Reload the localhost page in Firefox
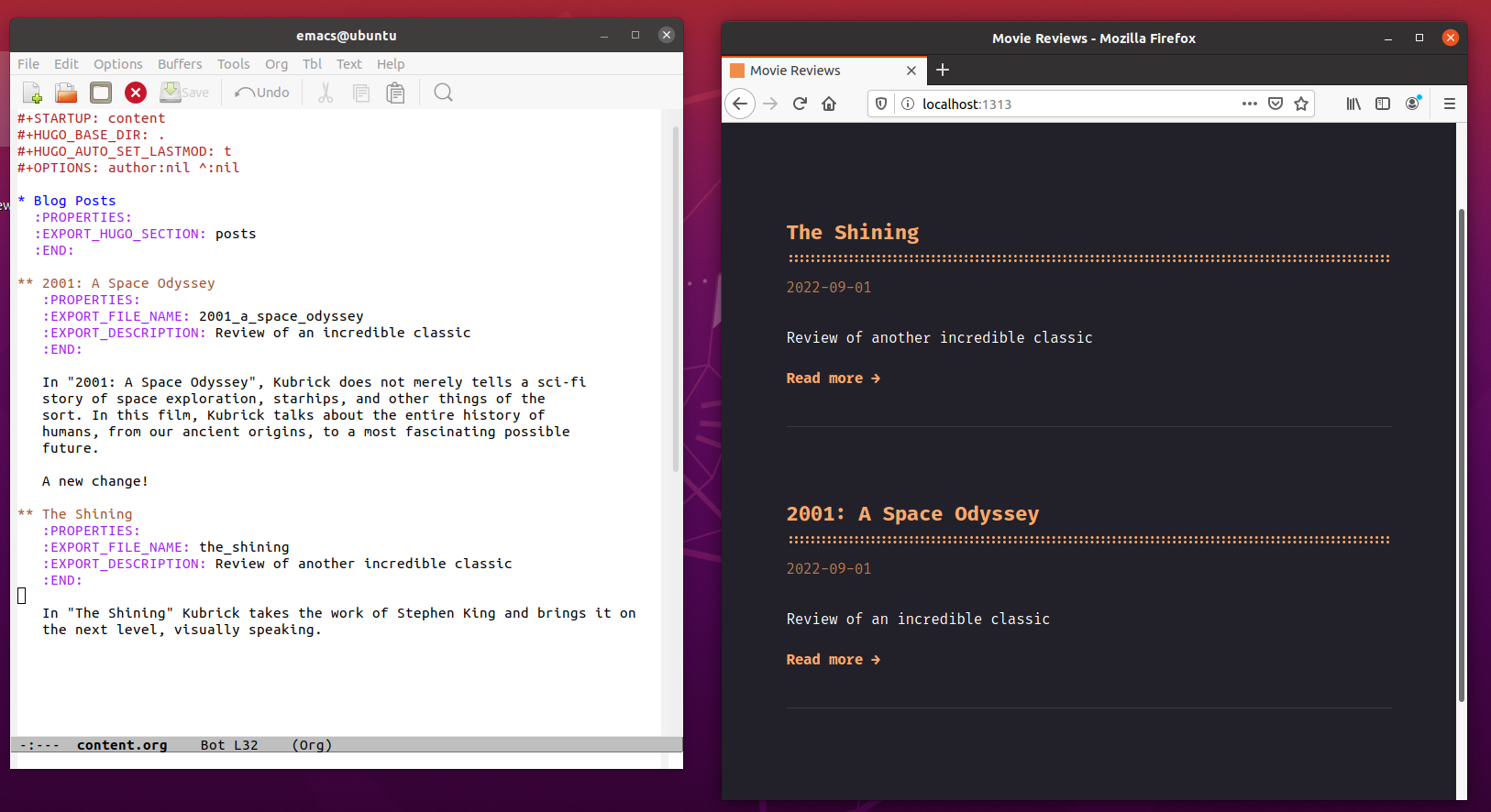 [x=800, y=104]
